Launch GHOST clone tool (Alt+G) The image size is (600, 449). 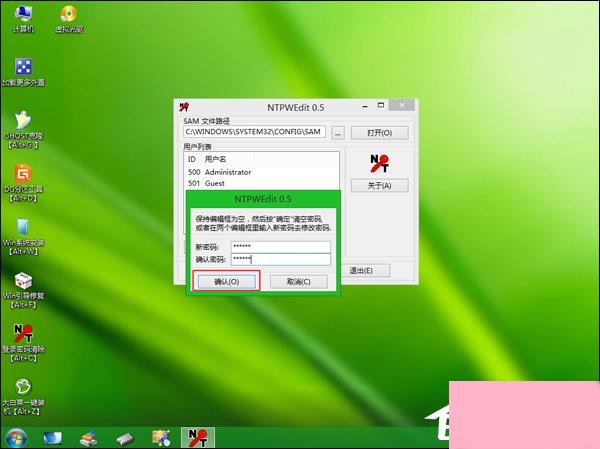(x=24, y=129)
